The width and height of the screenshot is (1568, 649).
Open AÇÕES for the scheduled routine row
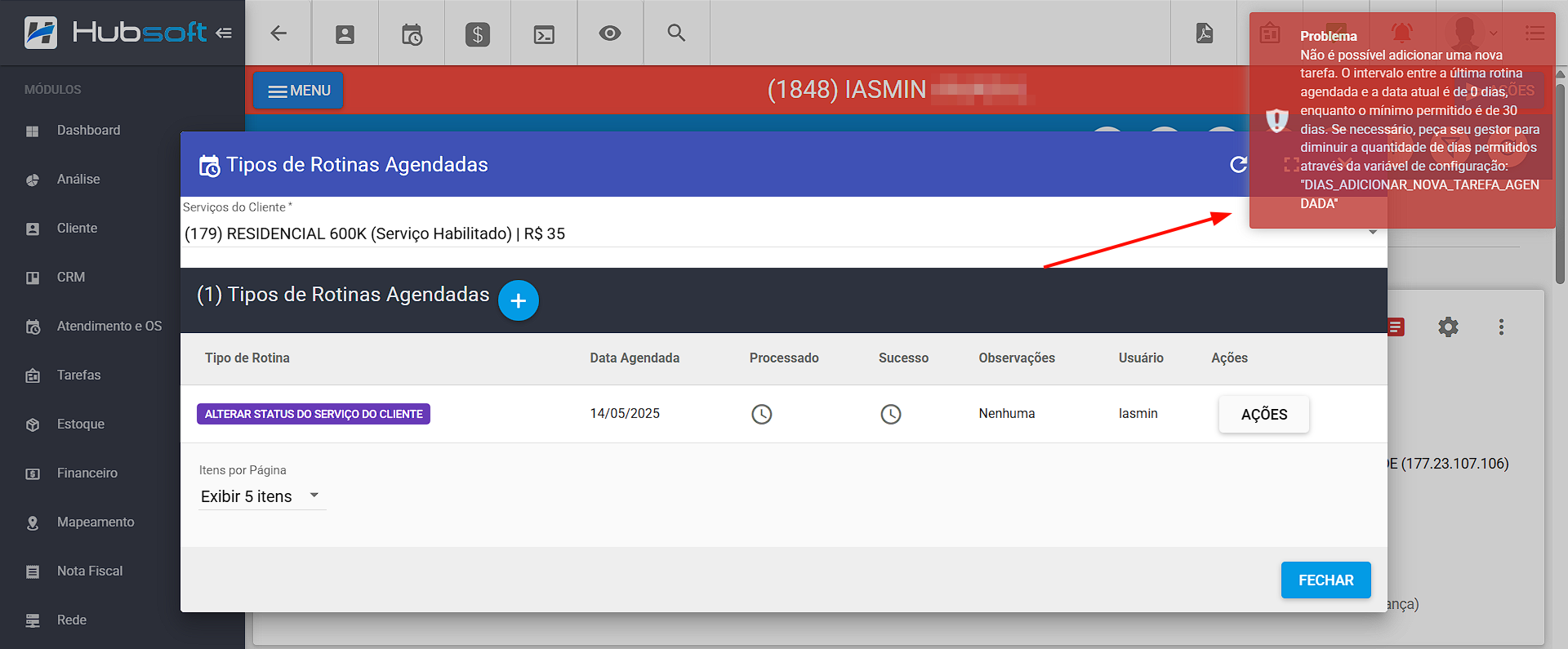pos(1264,415)
